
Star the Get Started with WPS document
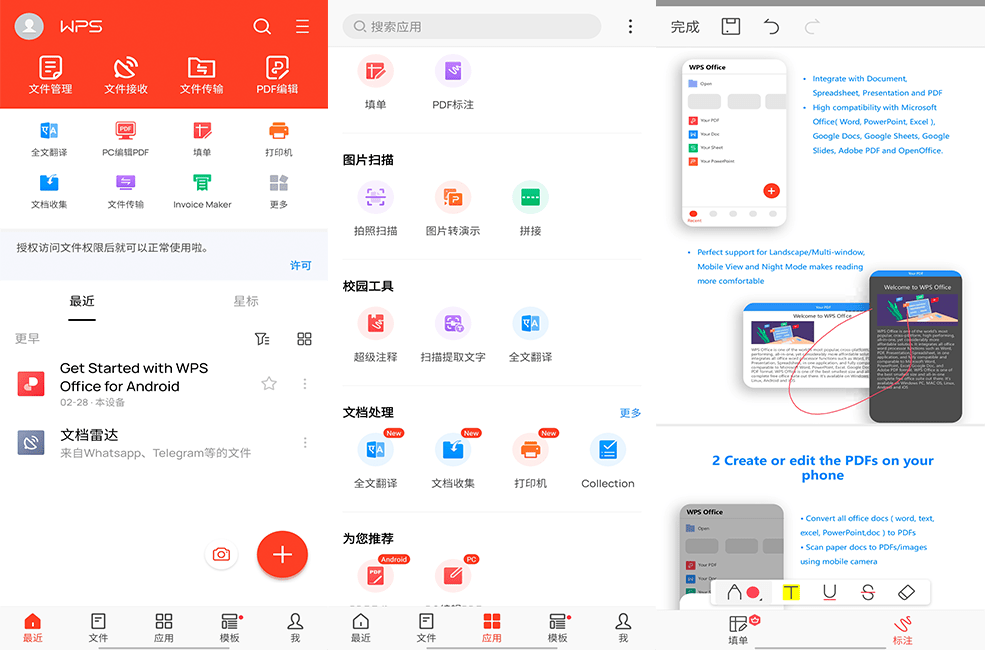pos(269,383)
